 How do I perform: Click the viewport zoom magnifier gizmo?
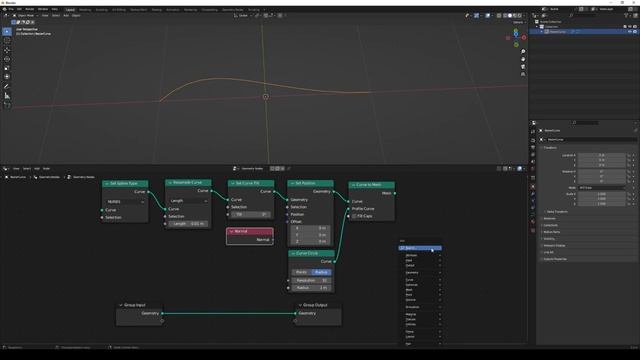[x=523, y=52]
